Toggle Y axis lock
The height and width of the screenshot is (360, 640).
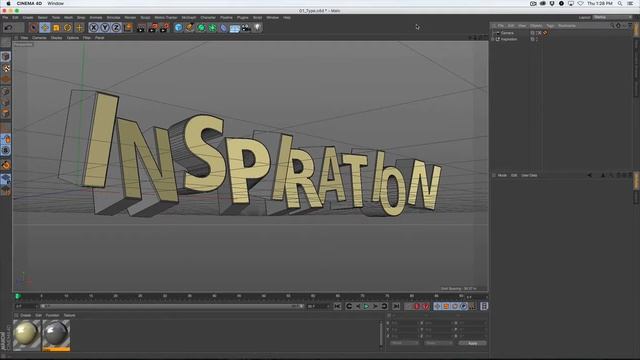click(x=105, y=28)
